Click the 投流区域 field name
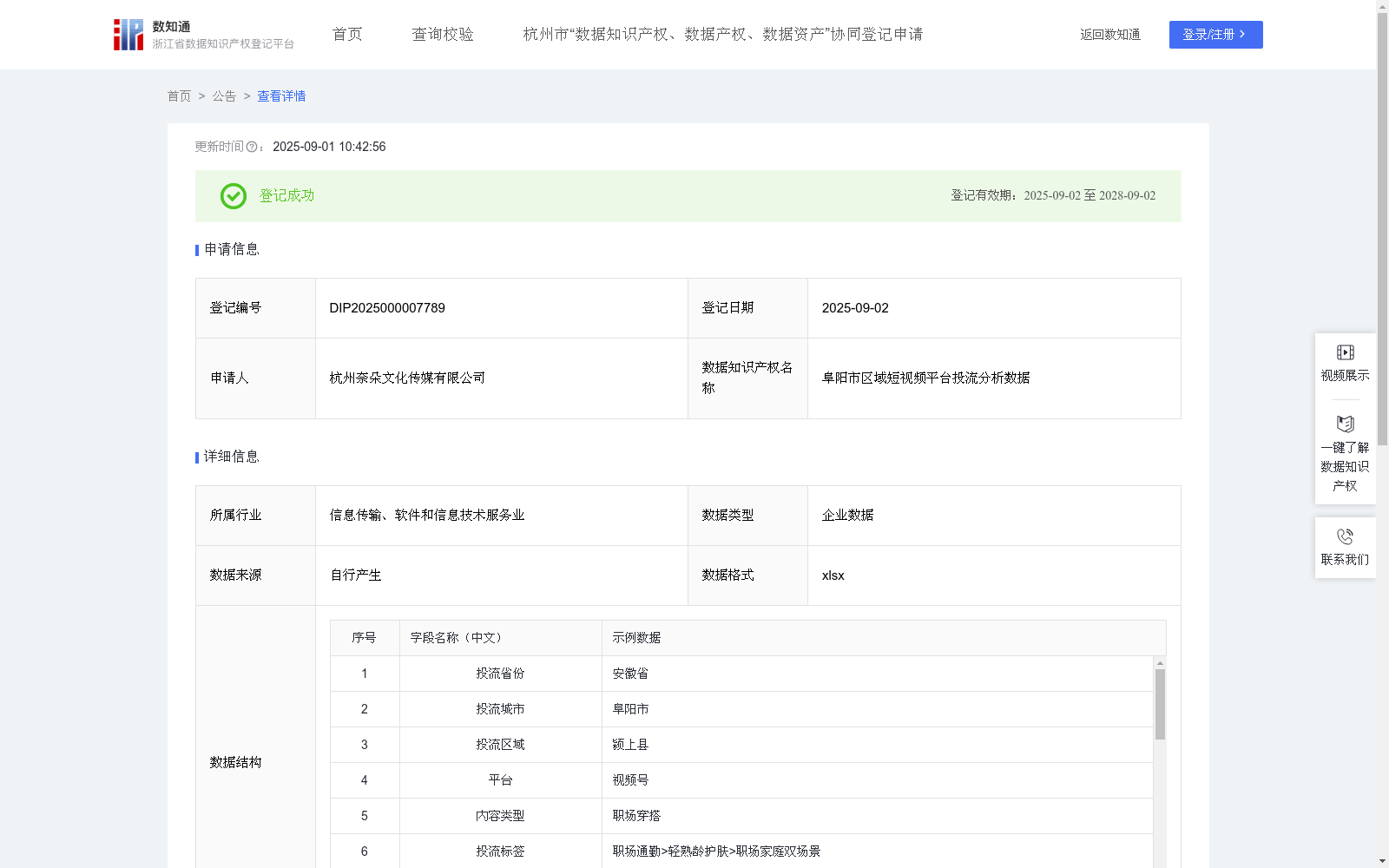 500,745
